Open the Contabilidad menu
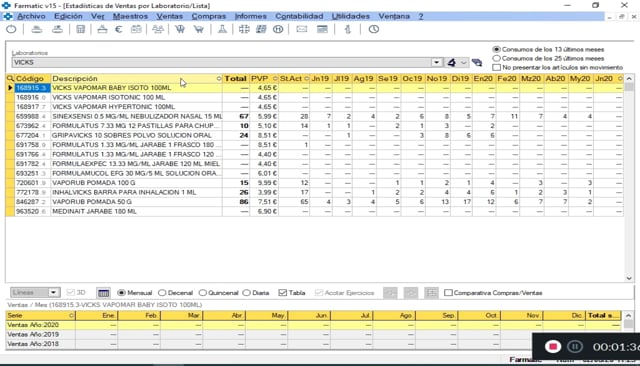The image size is (640, 366). pos(299,16)
